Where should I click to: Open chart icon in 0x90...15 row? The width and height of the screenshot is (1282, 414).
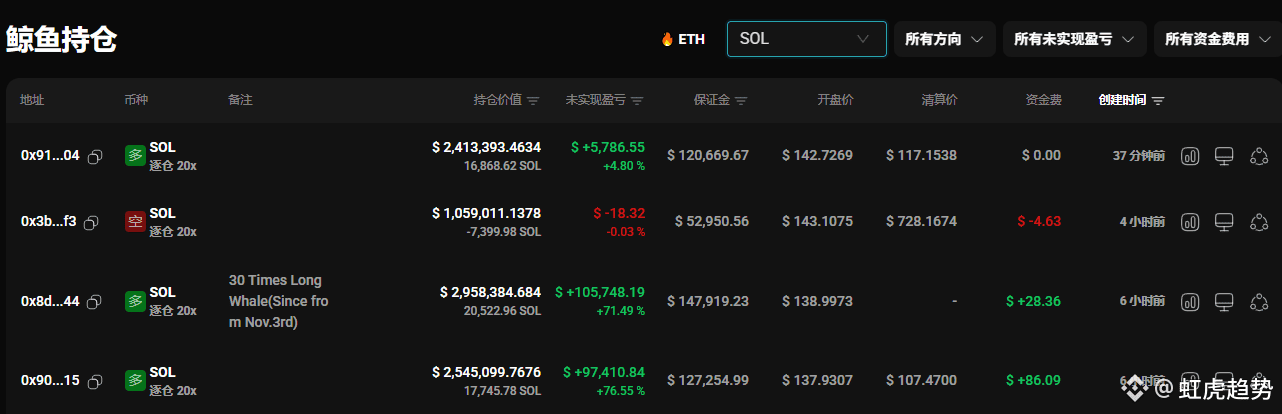tap(1191, 380)
